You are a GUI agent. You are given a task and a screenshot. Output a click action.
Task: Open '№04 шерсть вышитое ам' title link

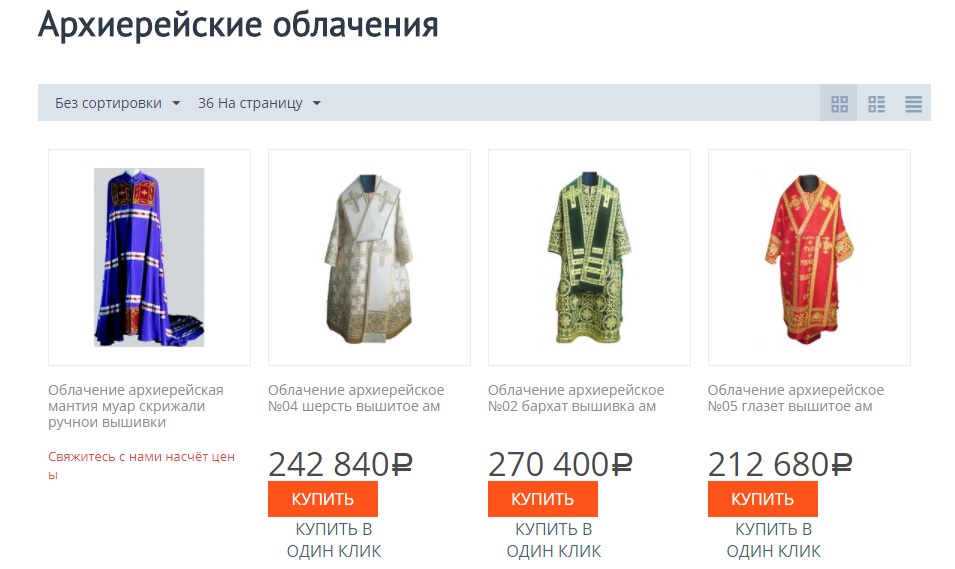pyautogui.click(x=356, y=398)
